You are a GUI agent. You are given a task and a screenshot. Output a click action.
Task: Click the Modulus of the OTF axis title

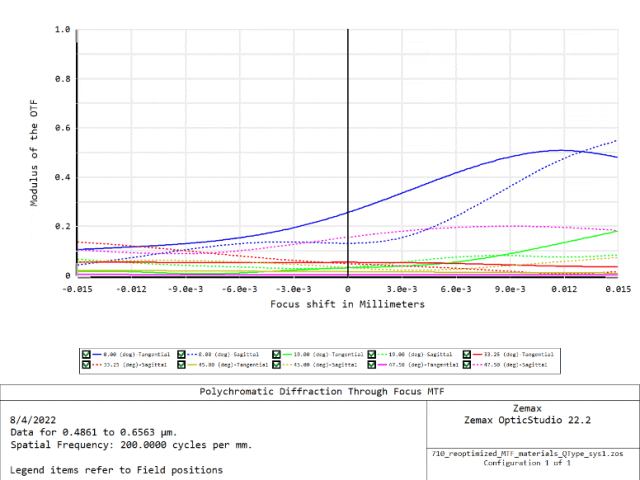34,153
